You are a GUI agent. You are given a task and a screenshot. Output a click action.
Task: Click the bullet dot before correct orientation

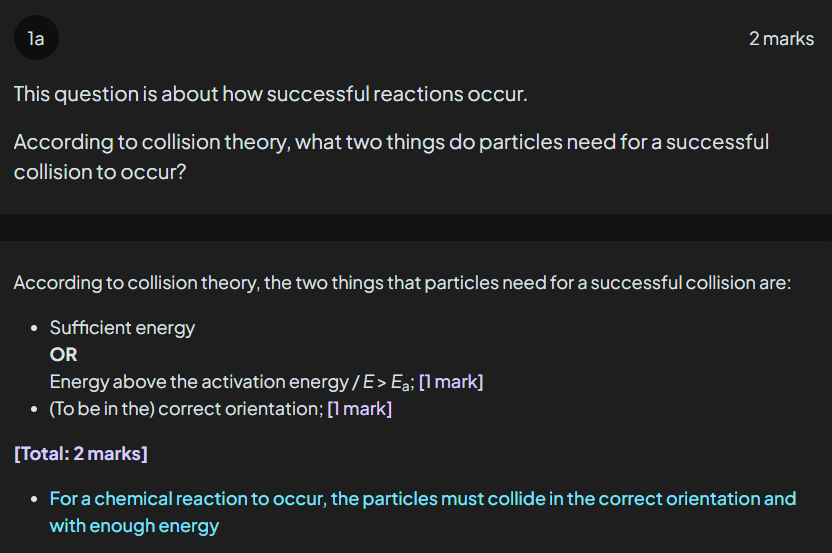point(35,409)
